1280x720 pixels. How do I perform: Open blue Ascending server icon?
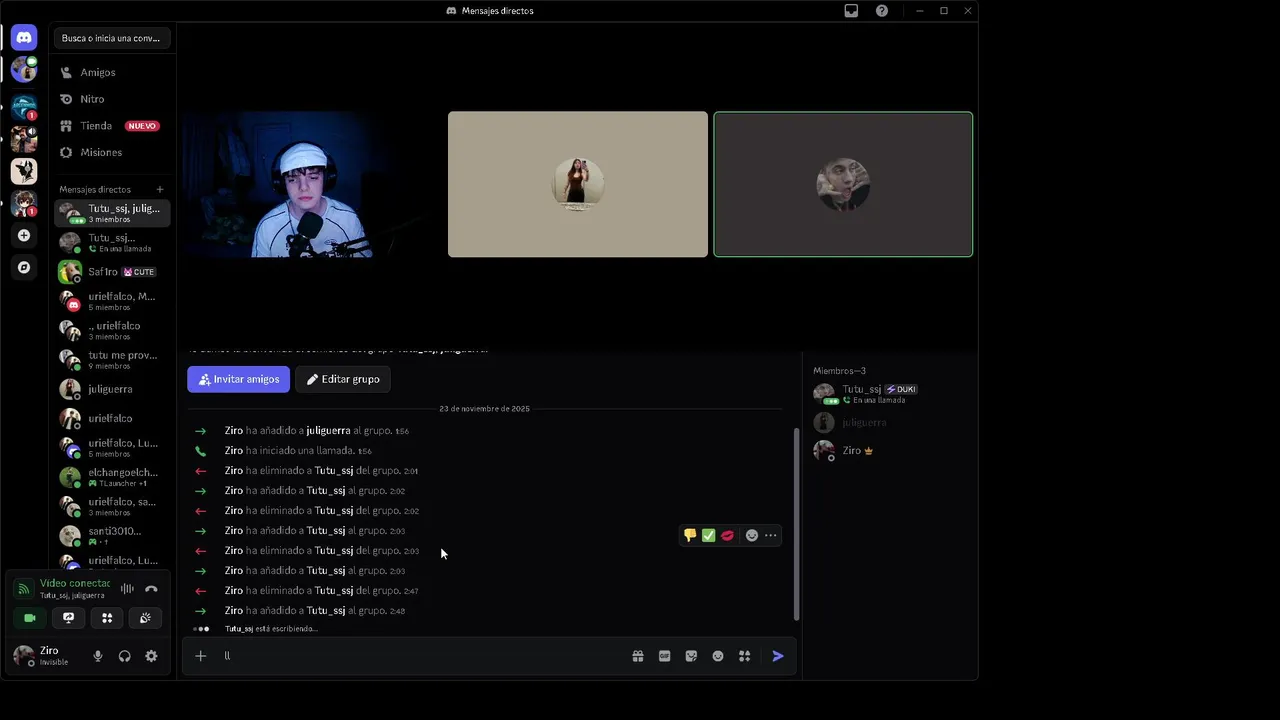point(24,105)
